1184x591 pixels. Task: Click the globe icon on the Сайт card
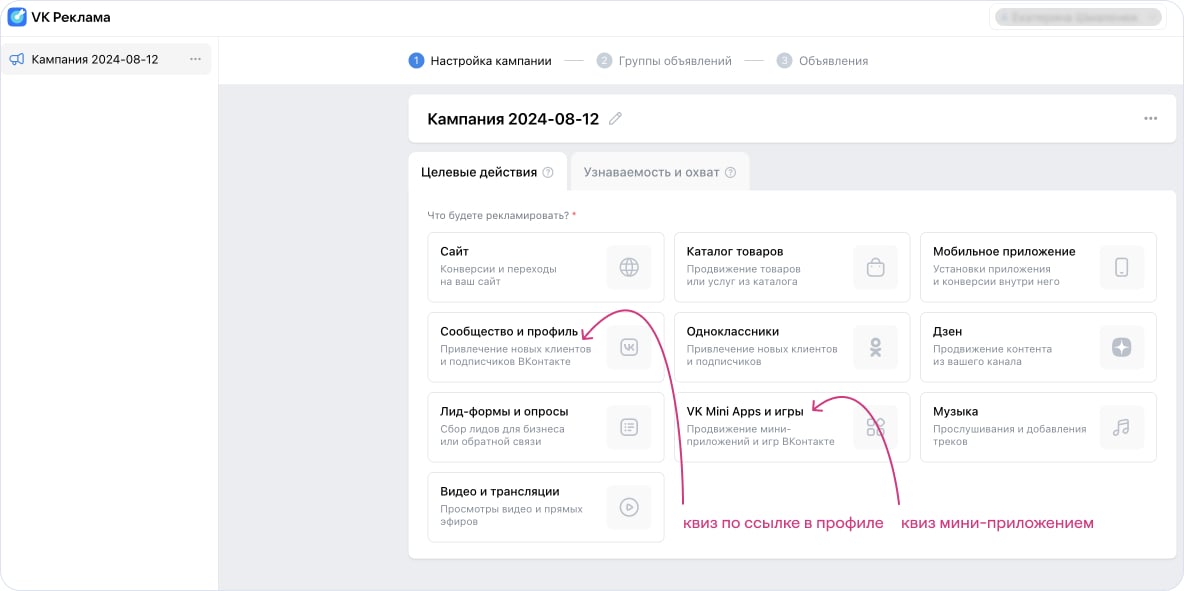coord(629,267)
